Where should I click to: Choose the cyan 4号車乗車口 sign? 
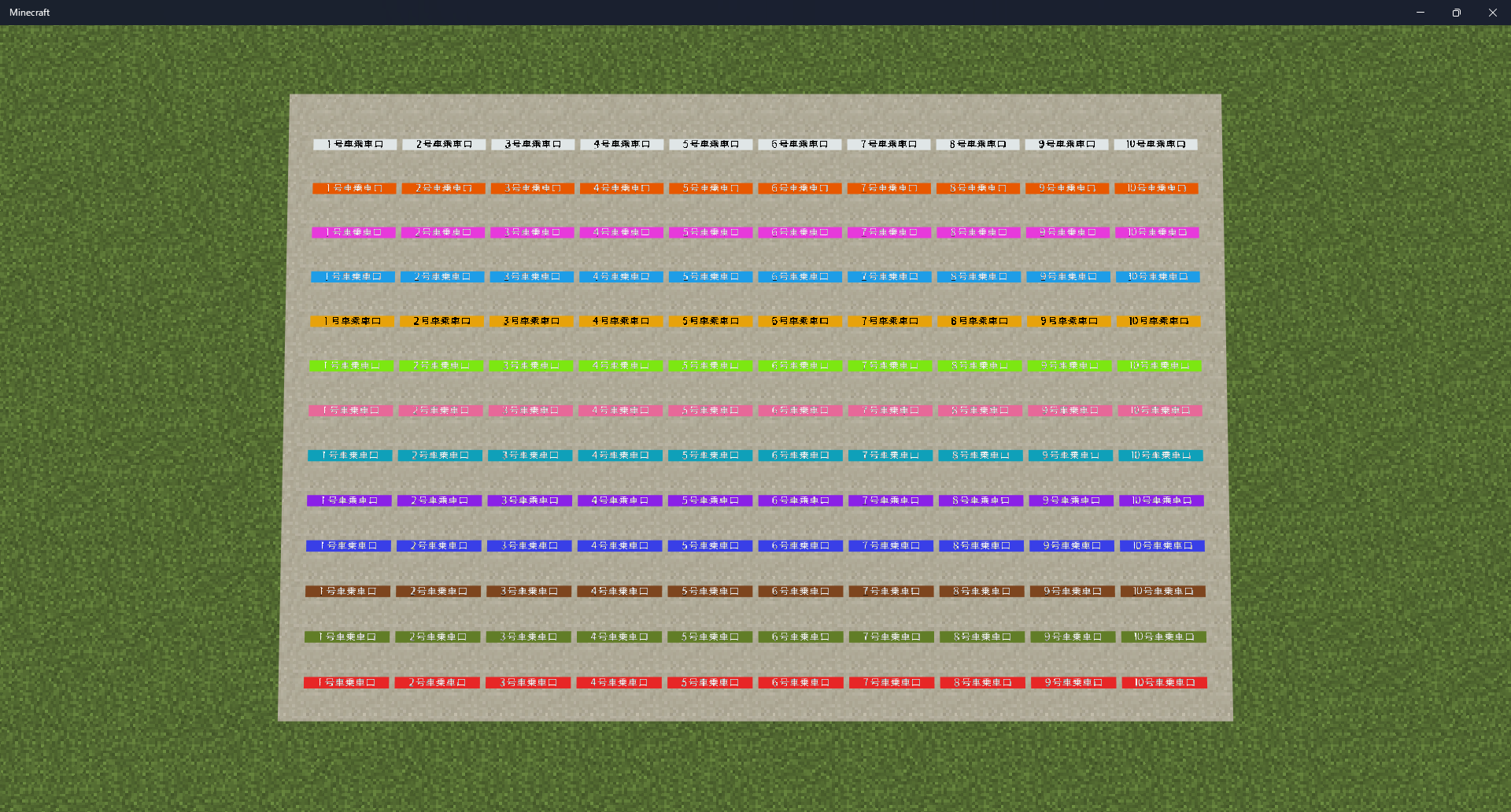(x=620, y=456)
